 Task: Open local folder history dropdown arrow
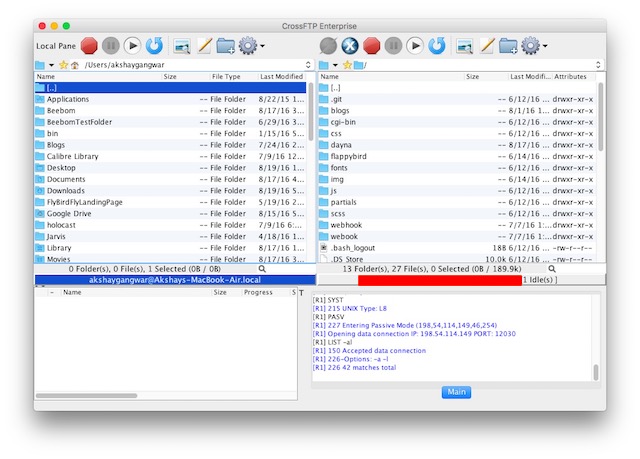click(x=51, y=65)
